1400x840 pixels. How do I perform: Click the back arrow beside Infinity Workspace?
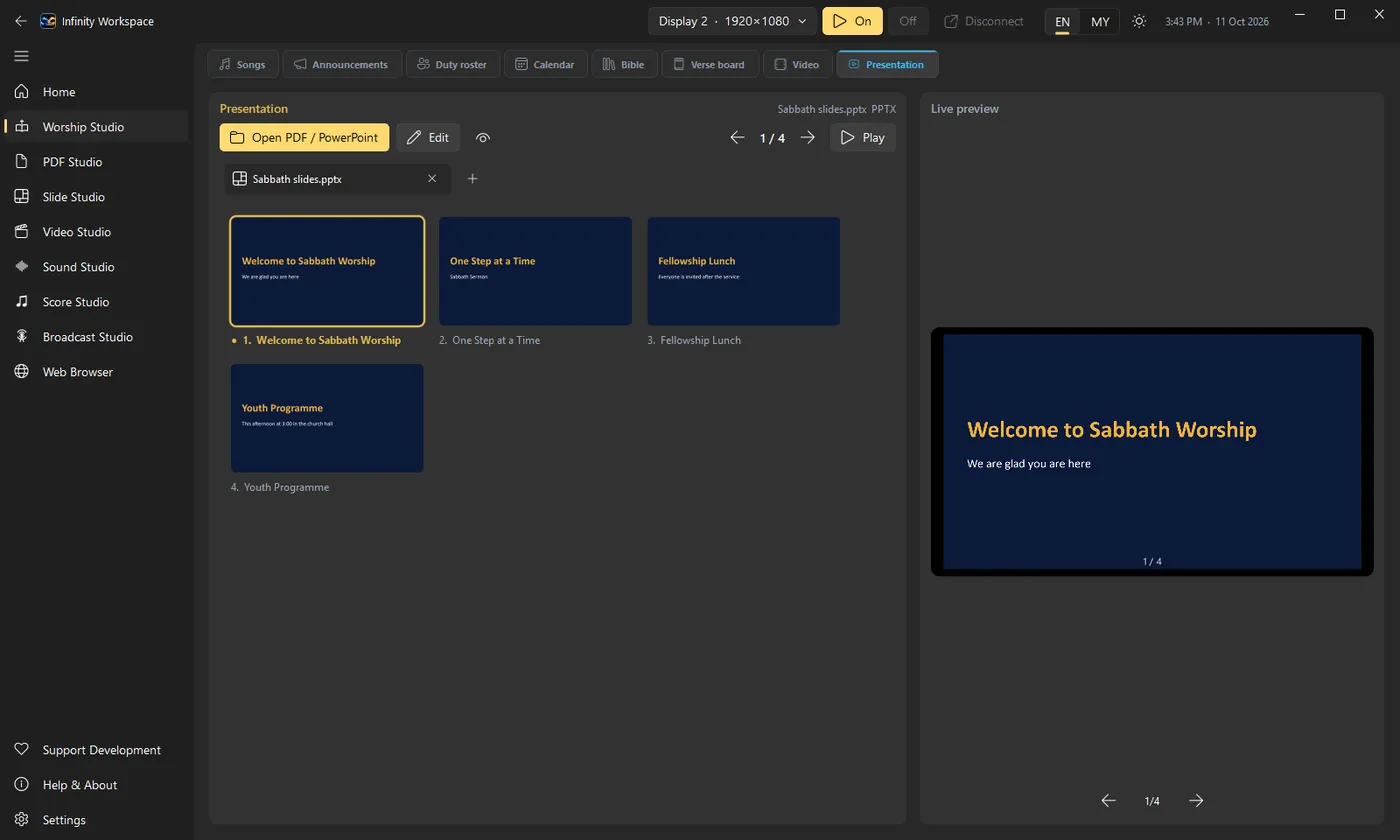click(21, 21)
